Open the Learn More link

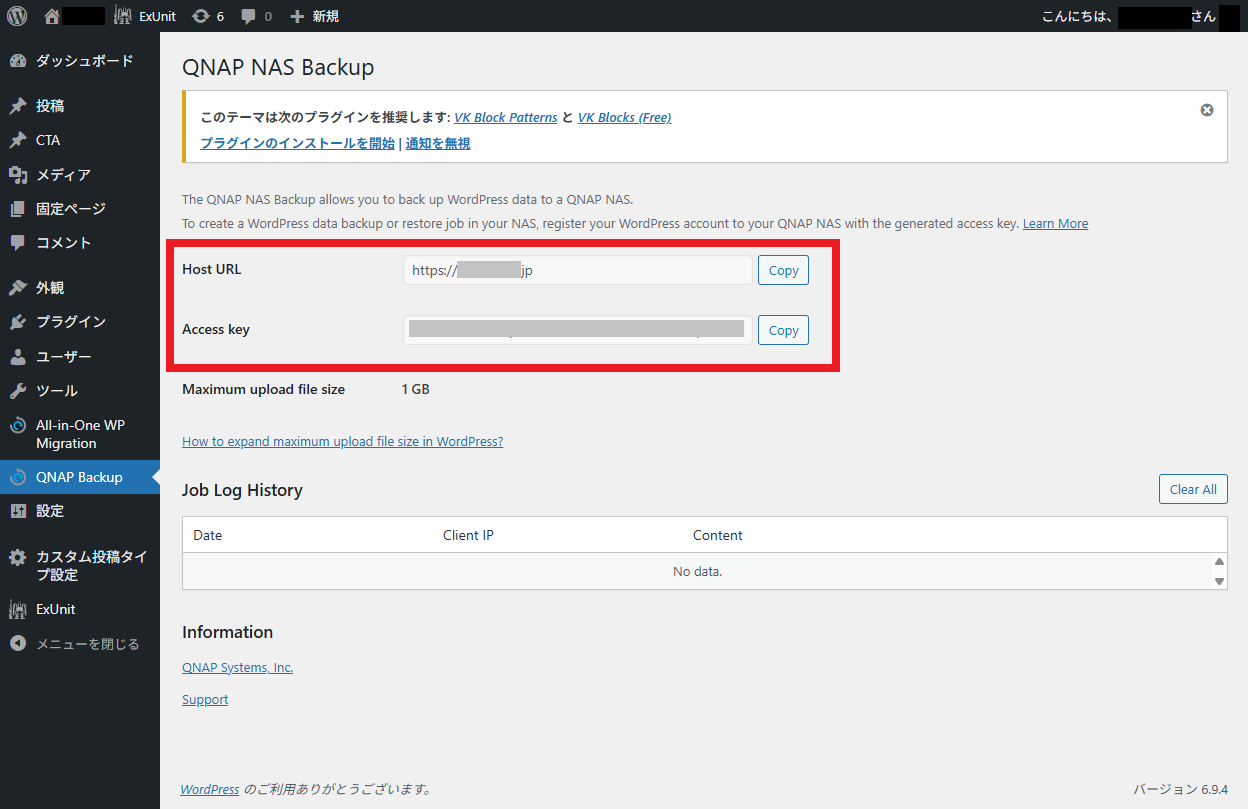coord(1055,224)
